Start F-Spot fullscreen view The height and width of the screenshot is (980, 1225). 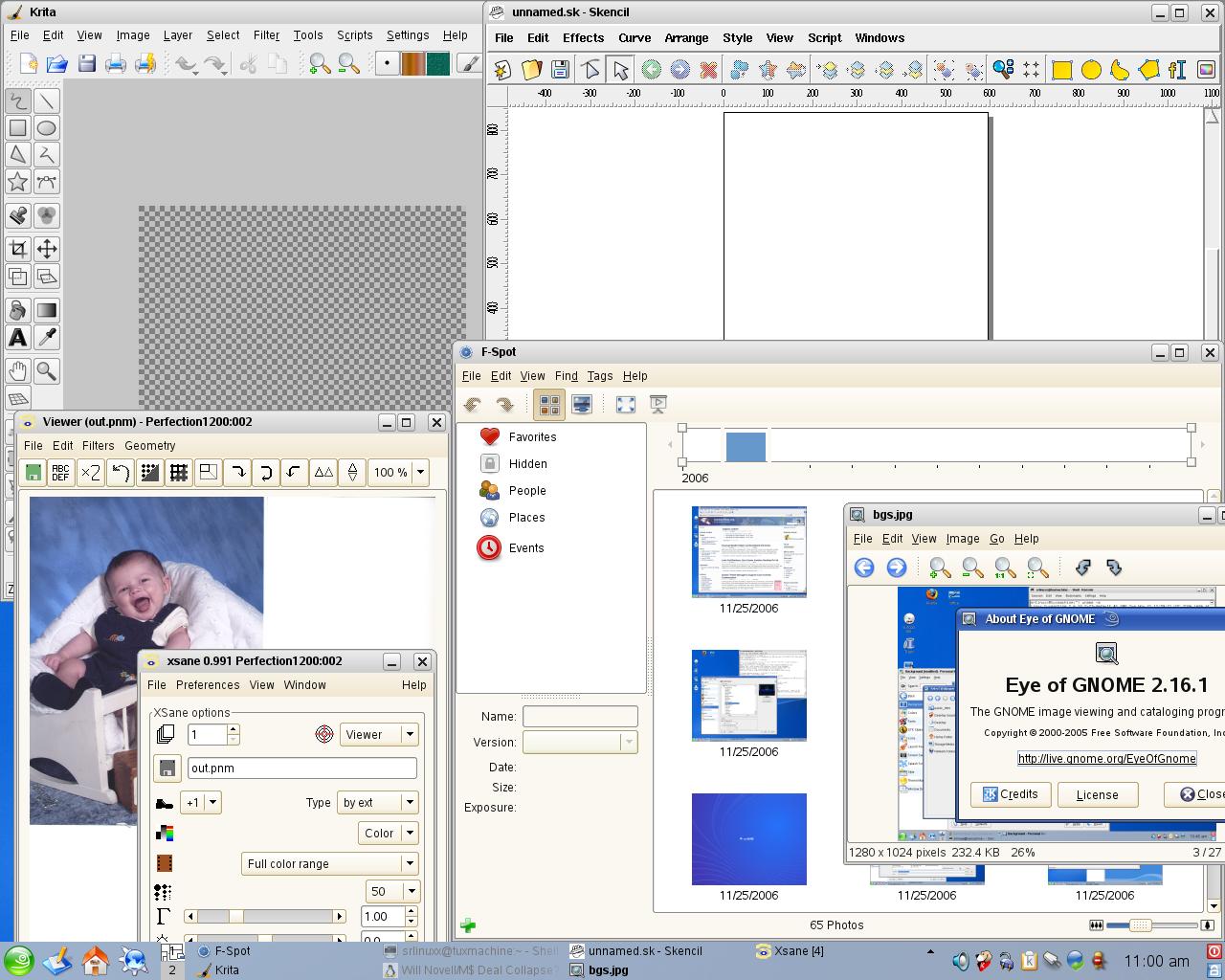point(626,404)
